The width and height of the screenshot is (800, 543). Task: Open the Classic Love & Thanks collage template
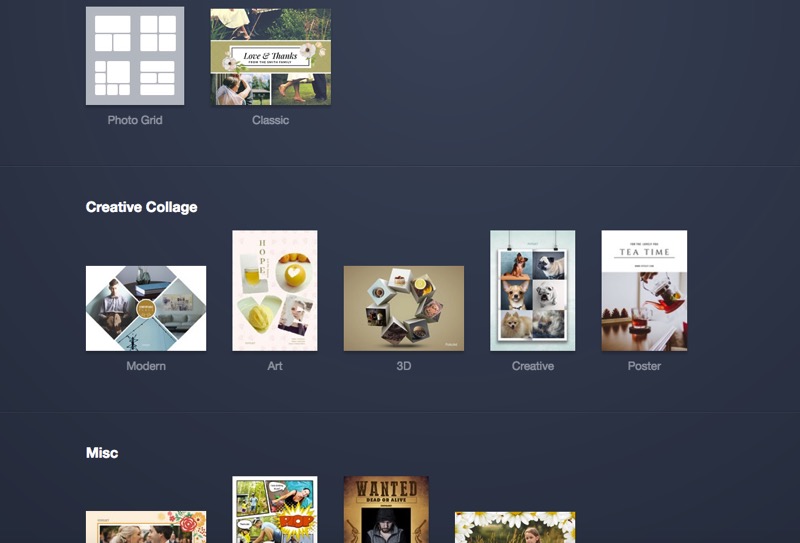tap(270, 57)
